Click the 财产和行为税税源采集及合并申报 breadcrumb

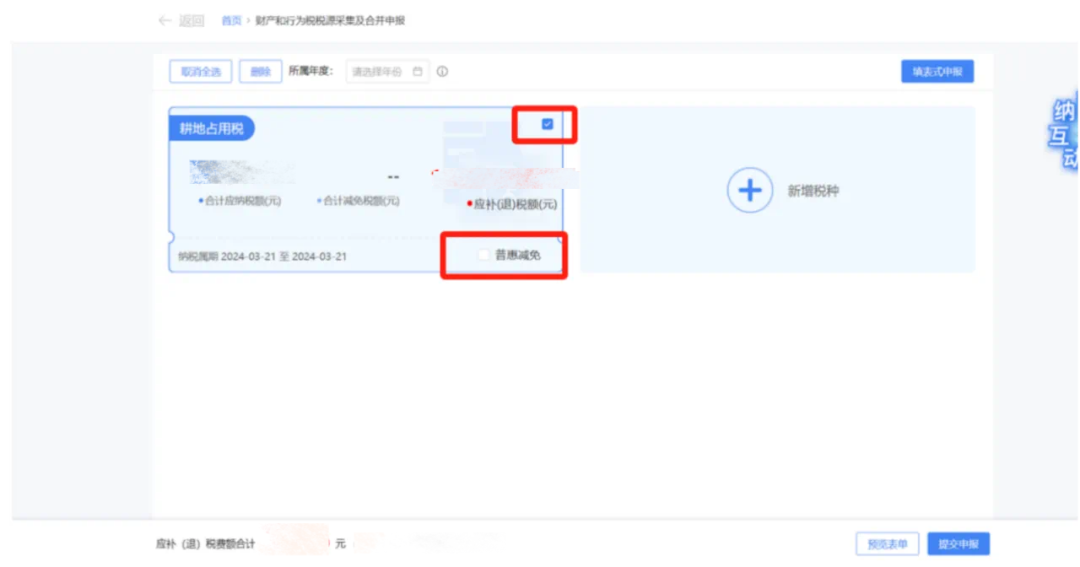(x=330, y=21)
